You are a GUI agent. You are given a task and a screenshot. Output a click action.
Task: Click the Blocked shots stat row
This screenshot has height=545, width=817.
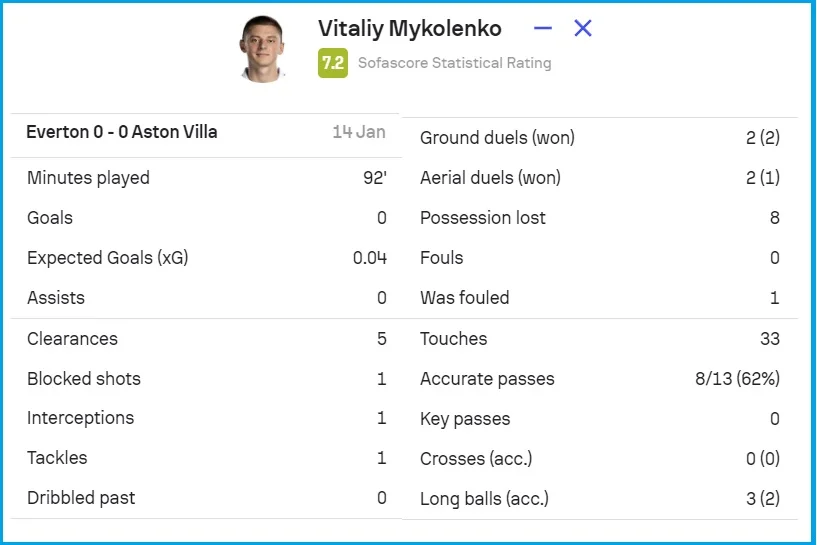point(206,379)
